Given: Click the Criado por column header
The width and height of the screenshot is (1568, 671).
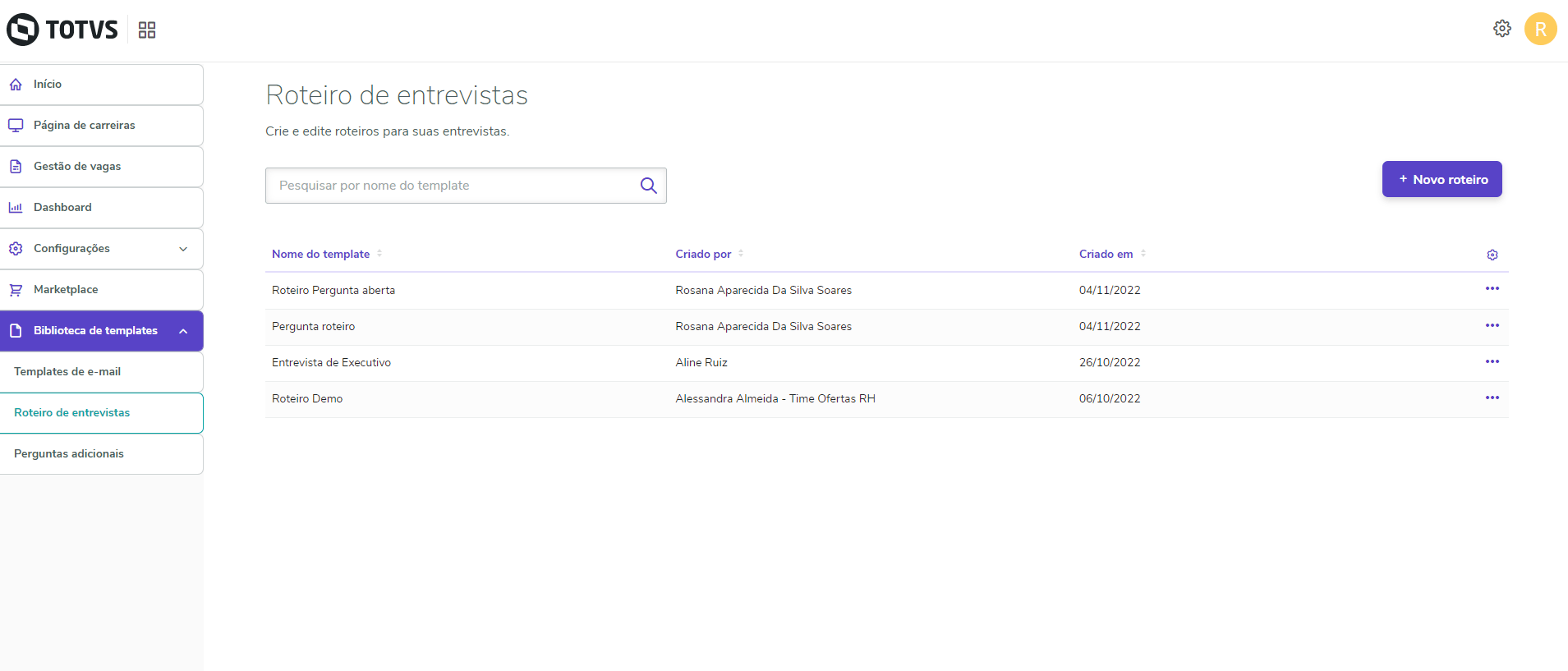Looking at the screenshot, I should click(x=703, y=255).
